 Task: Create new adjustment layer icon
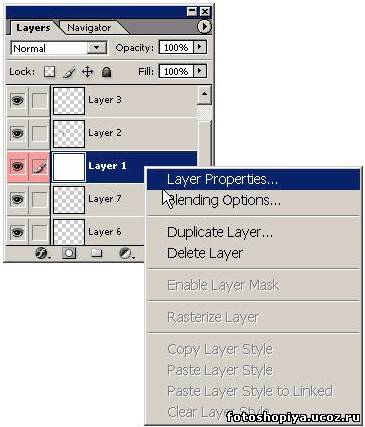[x=127, y=254]
